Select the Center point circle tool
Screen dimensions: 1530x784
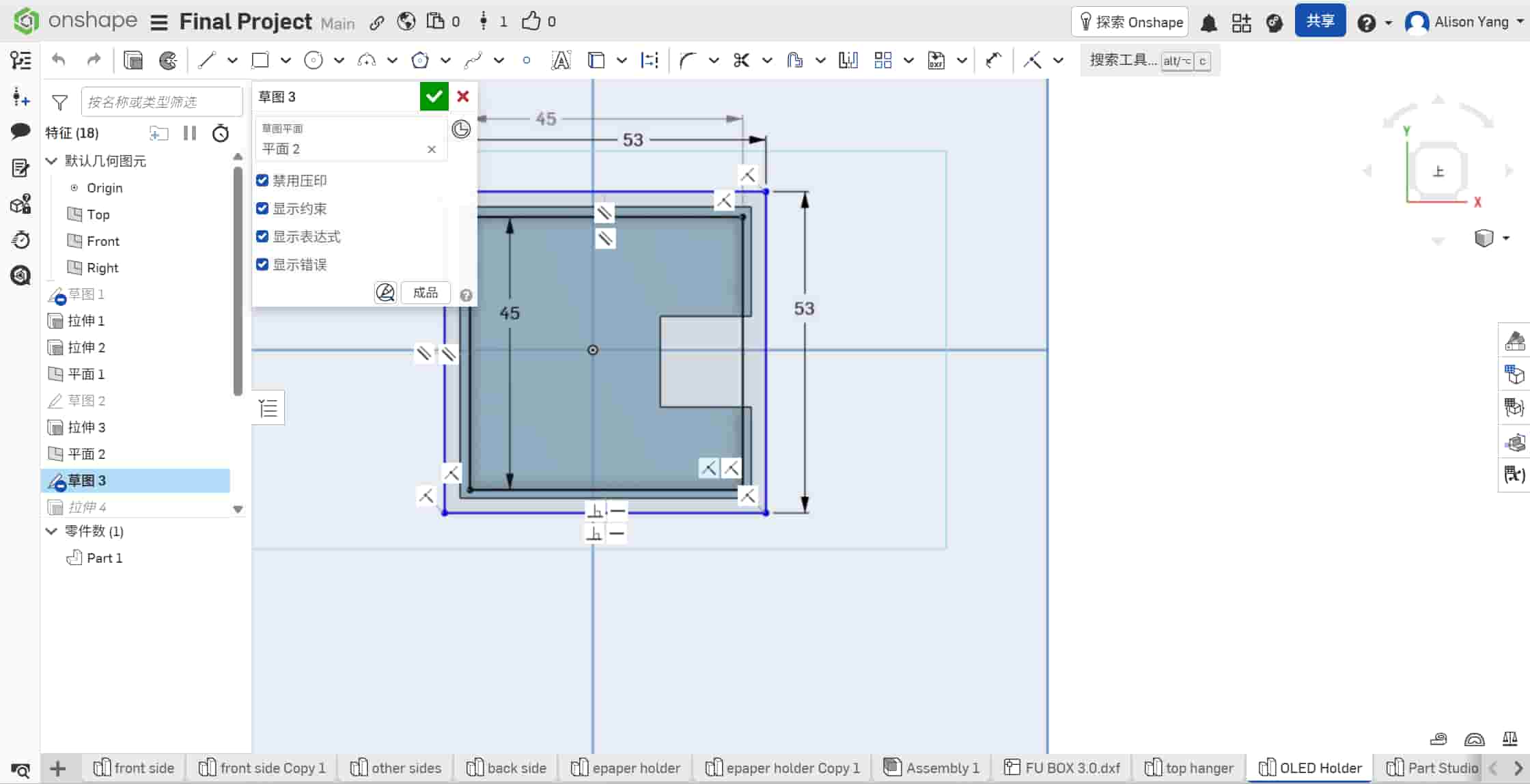(x=313, y=60)
